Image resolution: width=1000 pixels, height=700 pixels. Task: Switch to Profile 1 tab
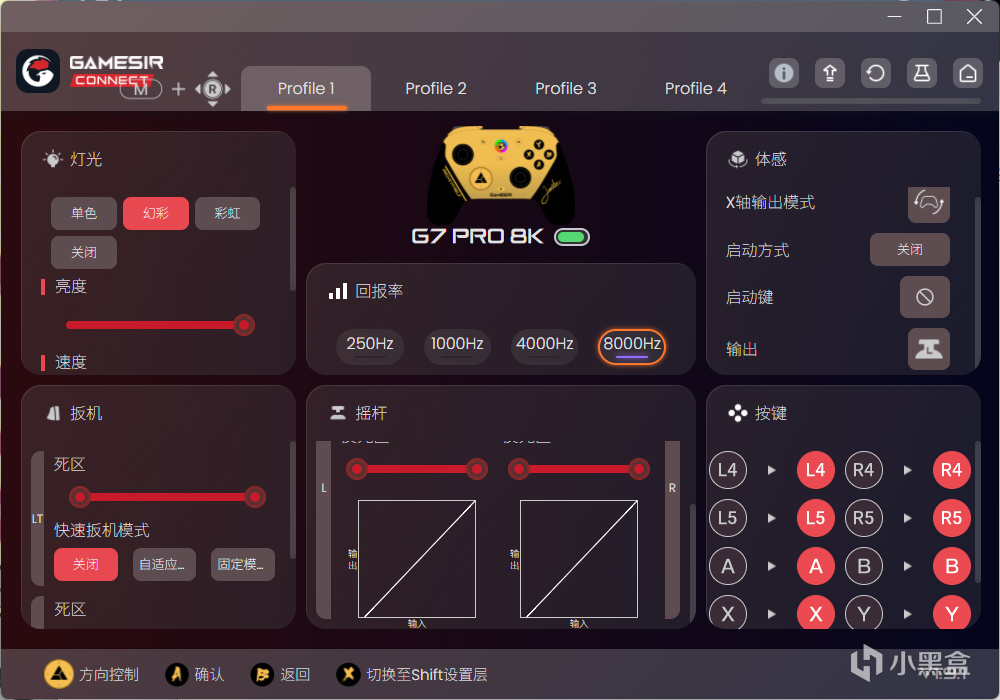click(306, 89)
